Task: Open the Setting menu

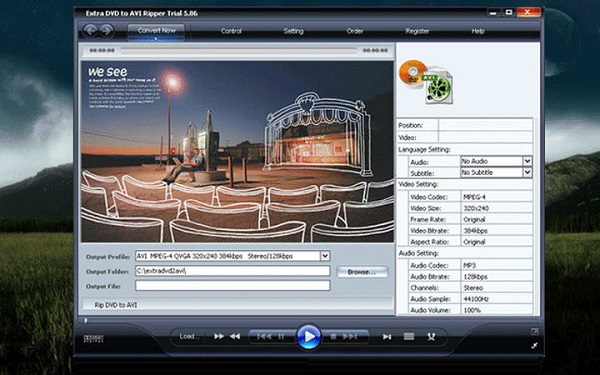Action: coord(293,31)
